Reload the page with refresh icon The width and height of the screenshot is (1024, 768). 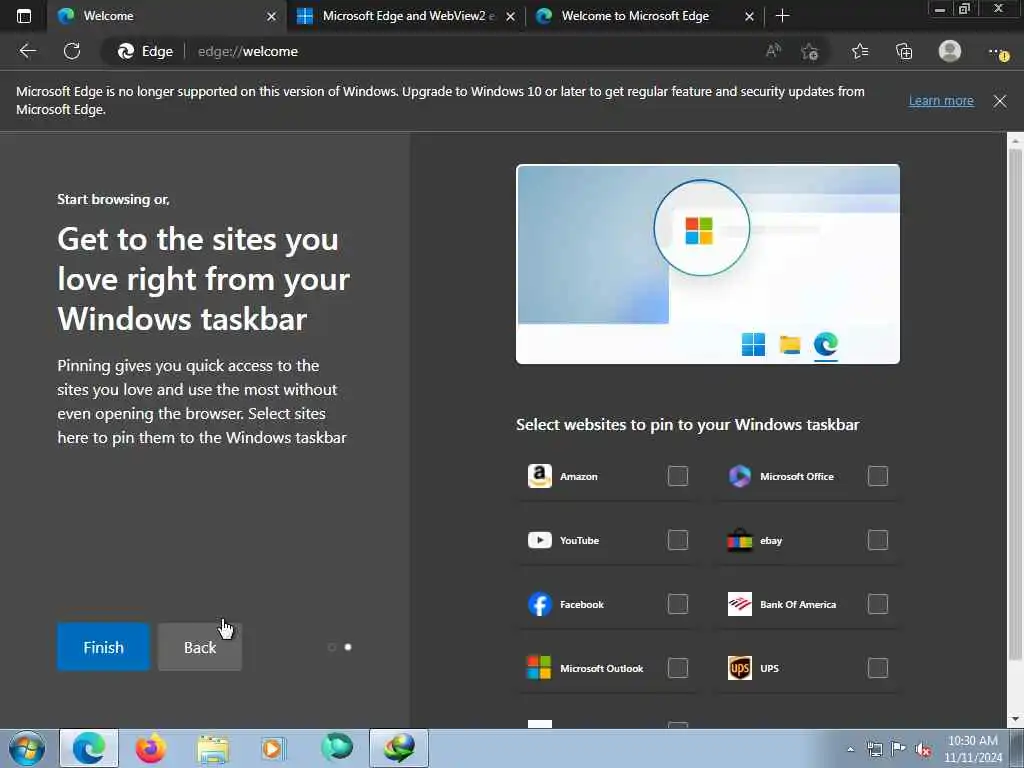[x=72, y=51]
